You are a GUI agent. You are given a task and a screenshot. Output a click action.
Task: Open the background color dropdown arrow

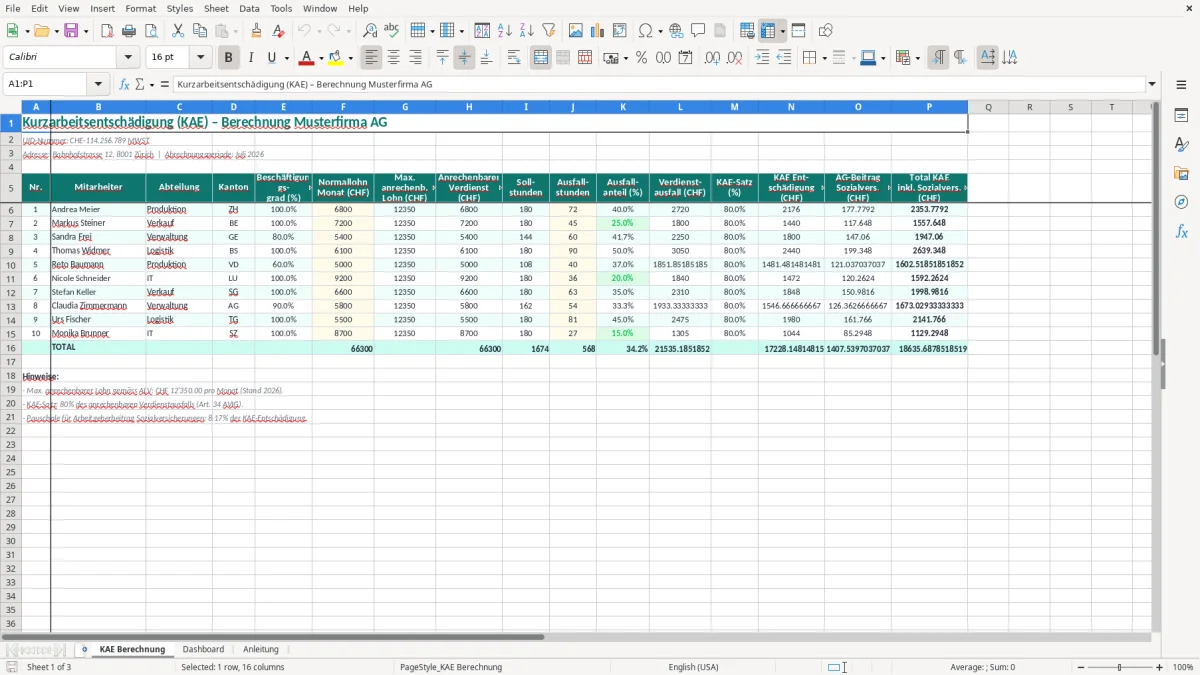pyautogui.click(x=350, y=58)
